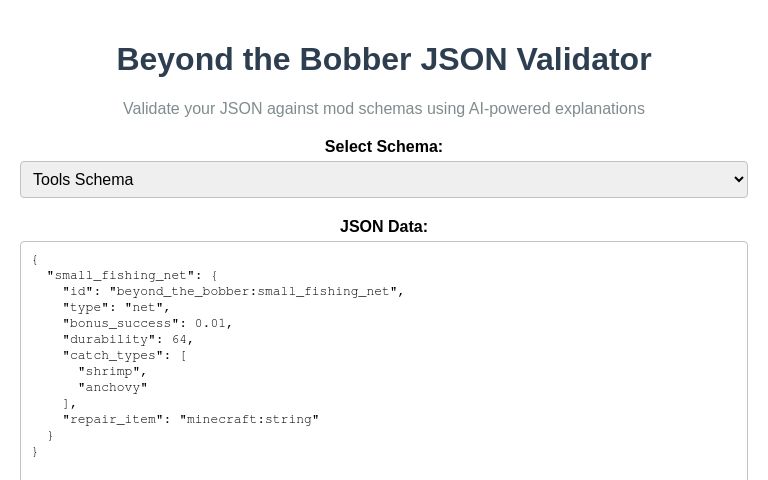
Task: Place cursor at the final closing brace
Action: click(x=35, y=452)
